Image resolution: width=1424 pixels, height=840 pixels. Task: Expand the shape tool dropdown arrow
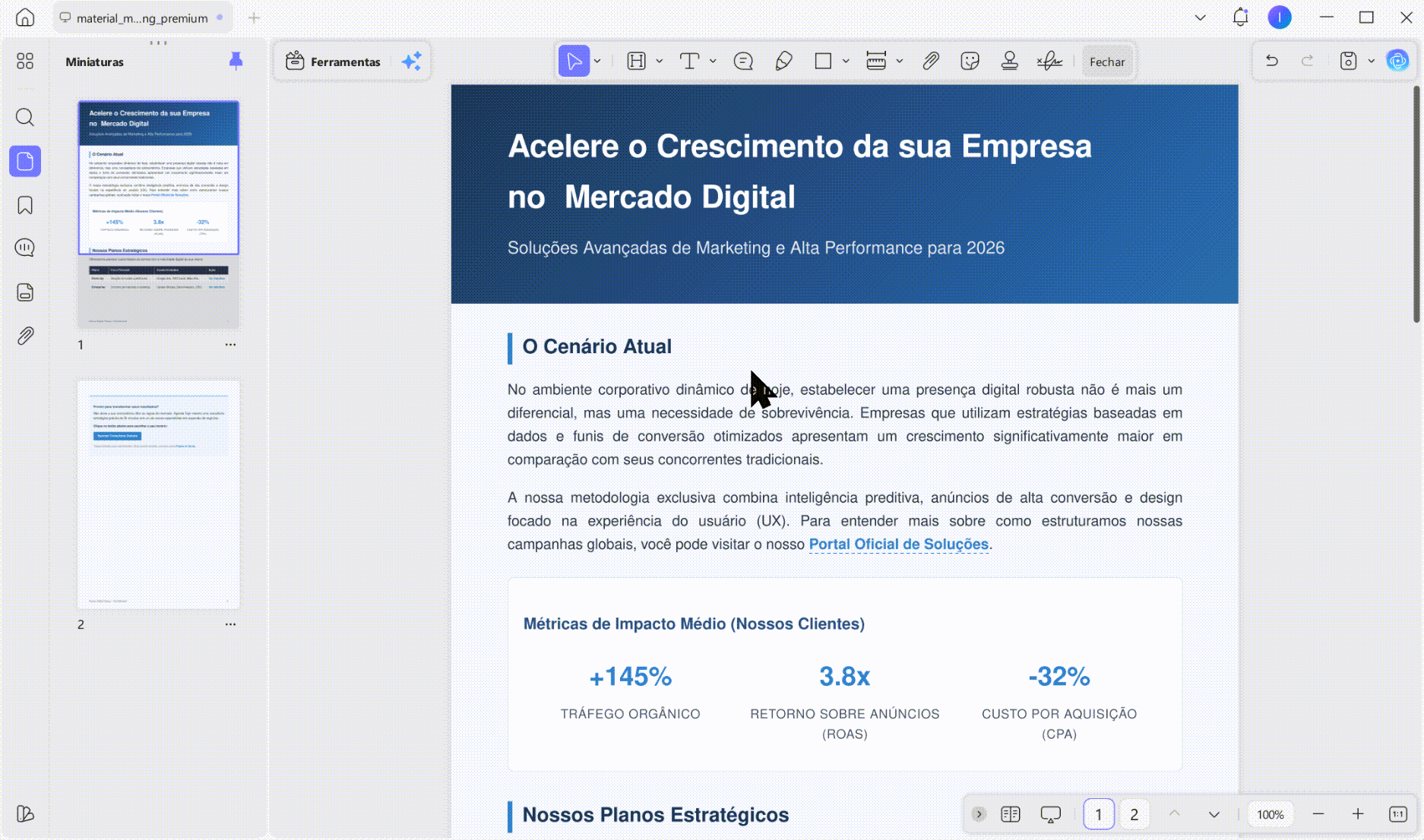point(846,62)
